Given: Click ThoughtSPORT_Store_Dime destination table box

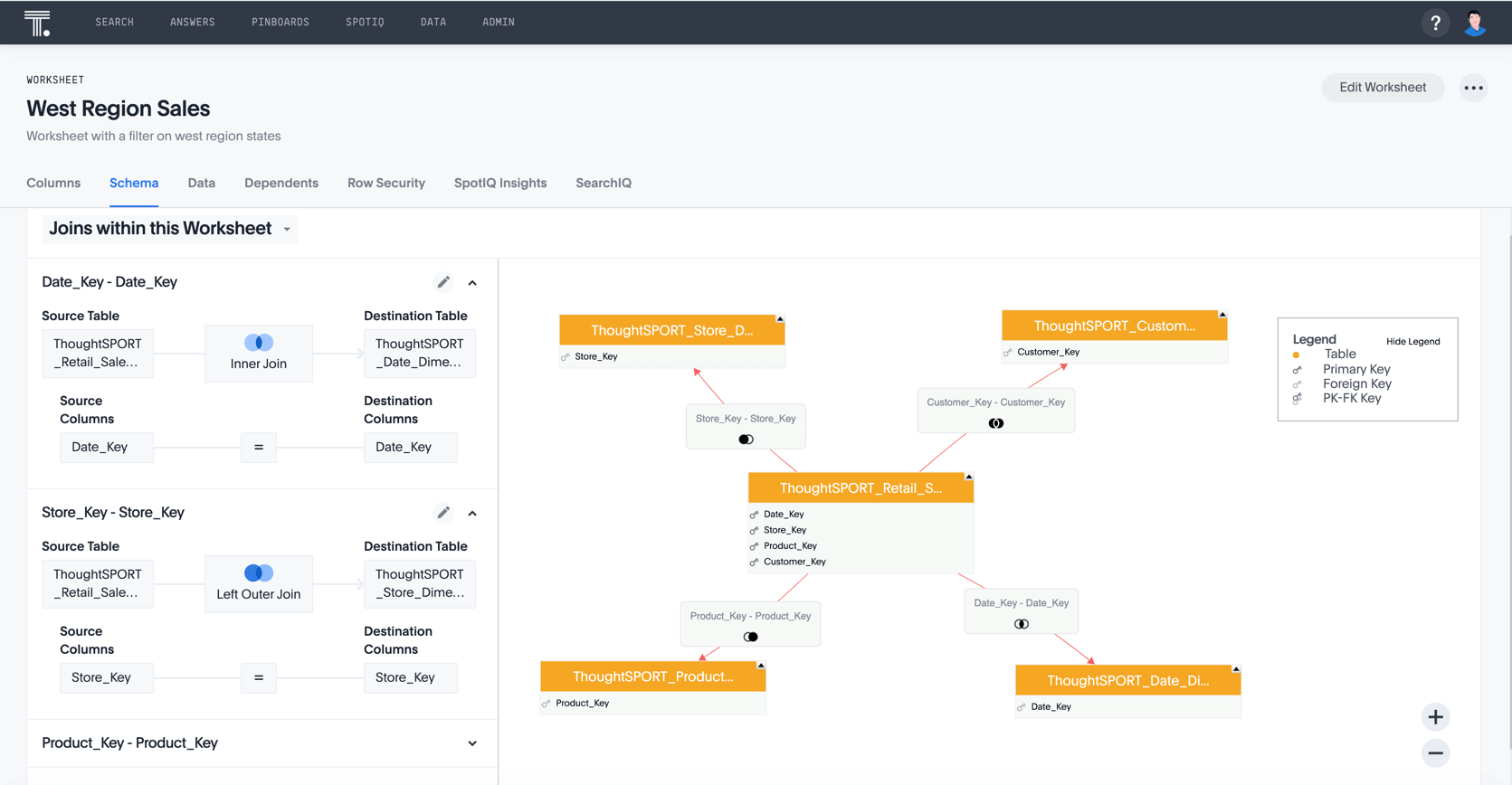Looking at the screenshot, I should tap(419, 583).
